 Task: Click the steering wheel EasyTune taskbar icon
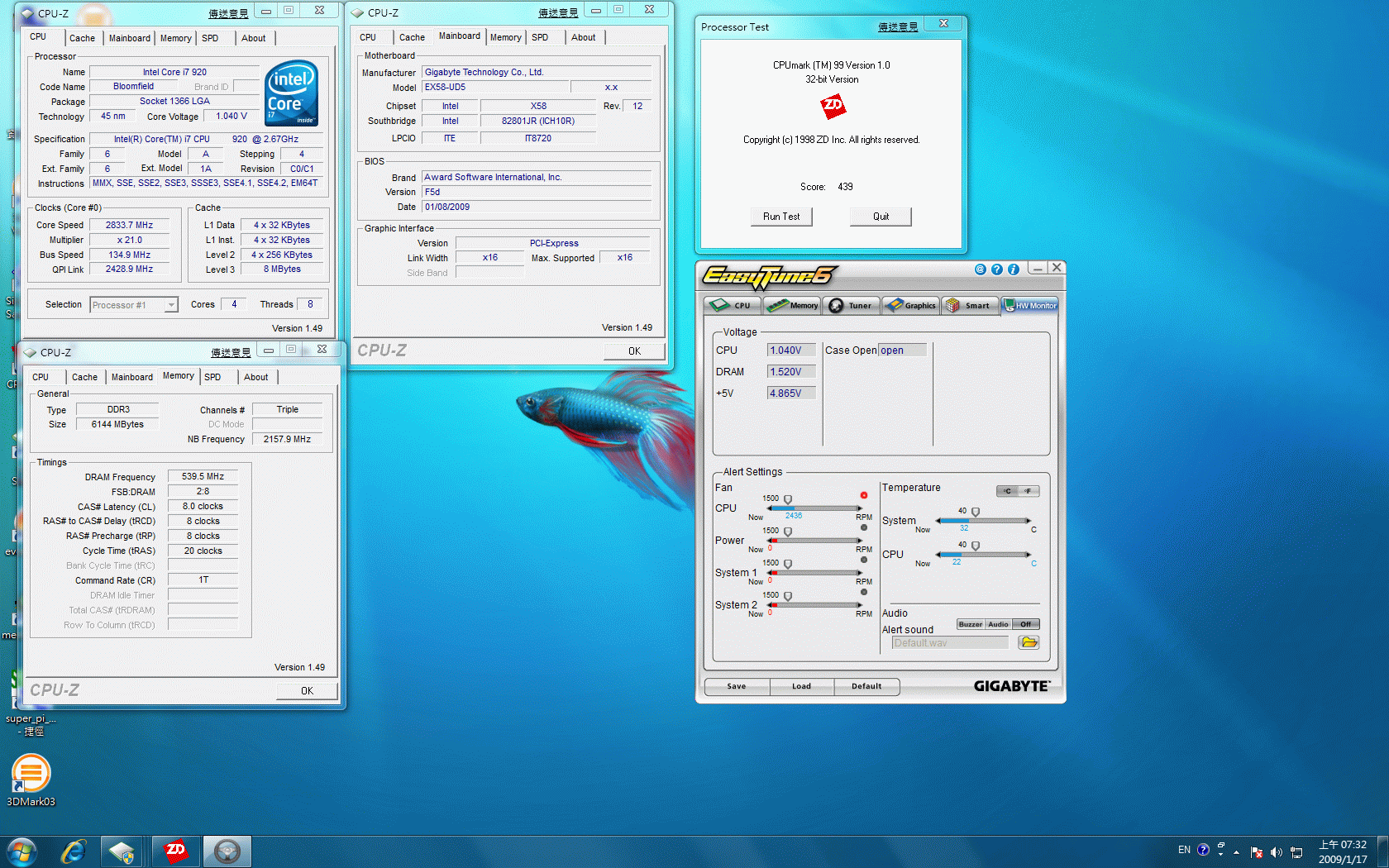coord(227,851)
